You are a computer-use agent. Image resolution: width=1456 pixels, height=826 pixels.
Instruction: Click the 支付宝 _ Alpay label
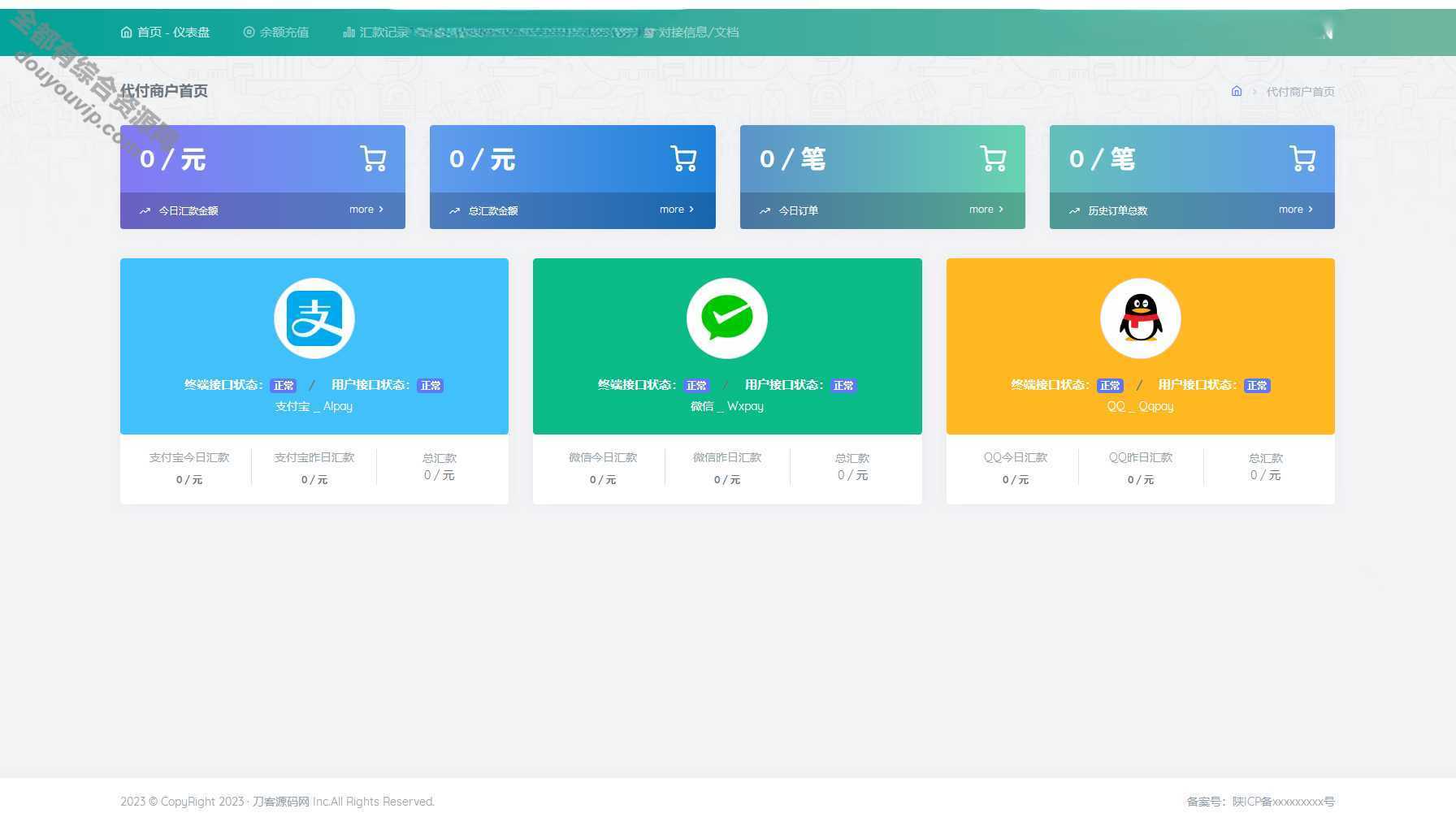(314, 406)
